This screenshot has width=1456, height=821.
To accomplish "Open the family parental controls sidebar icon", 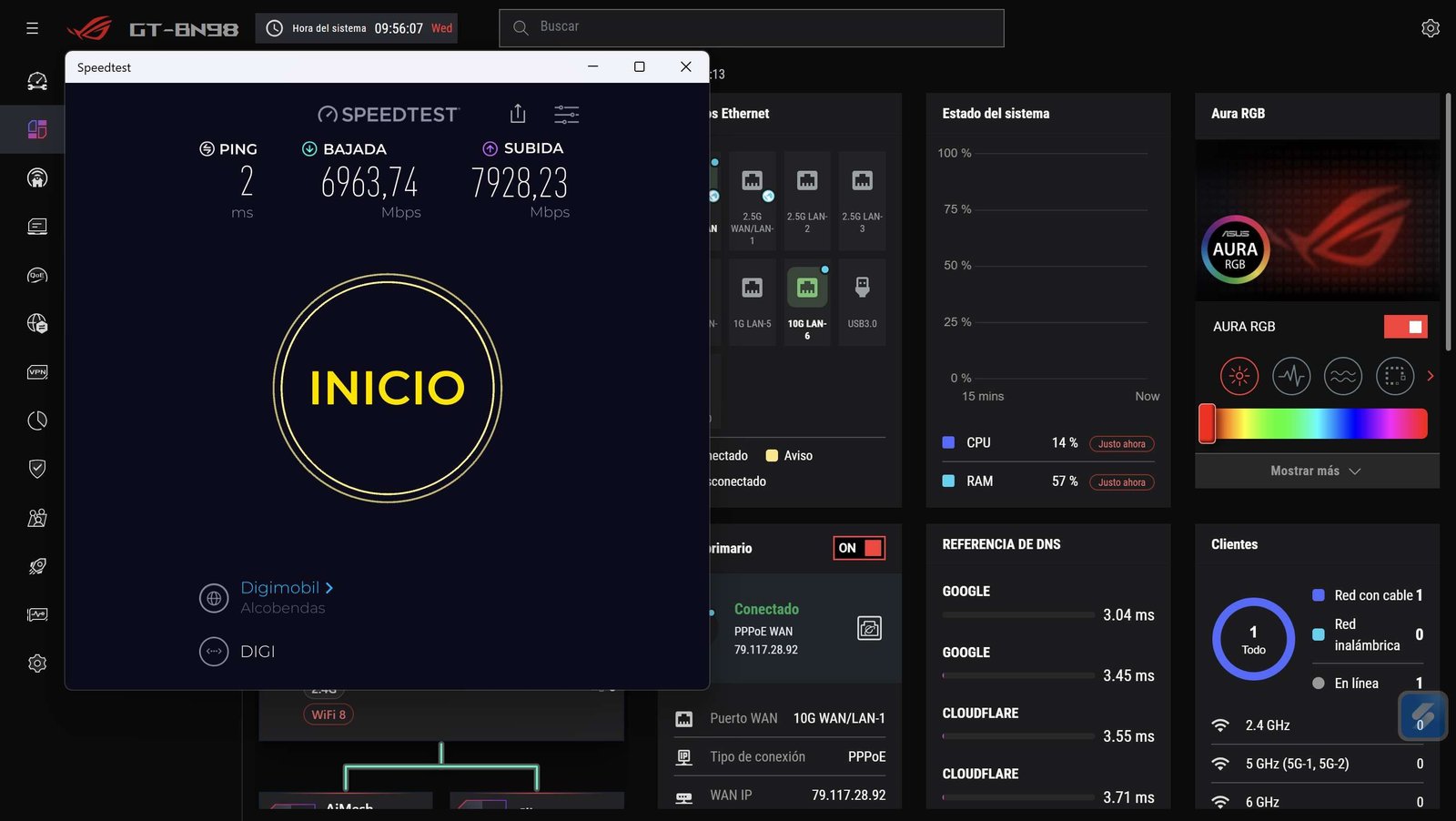I will [37, 518].
